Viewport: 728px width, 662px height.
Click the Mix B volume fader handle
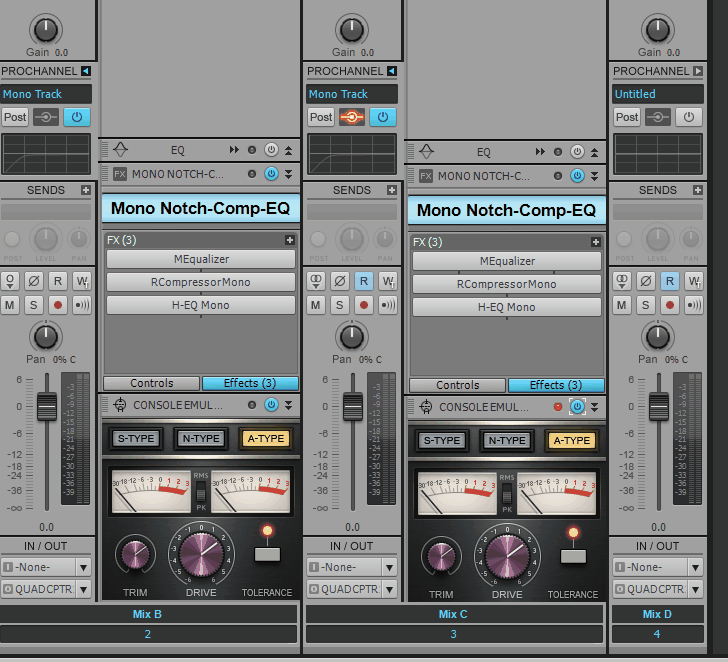pos(46,407)
